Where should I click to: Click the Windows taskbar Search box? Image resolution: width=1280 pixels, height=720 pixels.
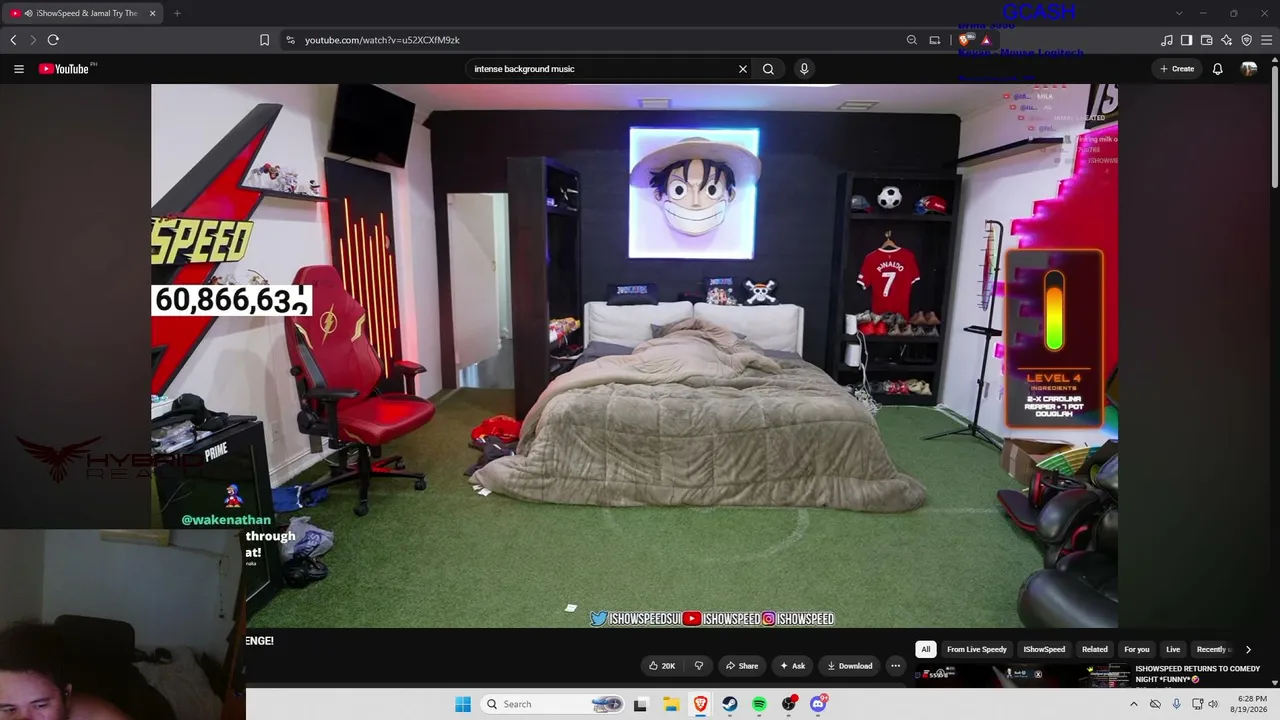click(553, 704)
